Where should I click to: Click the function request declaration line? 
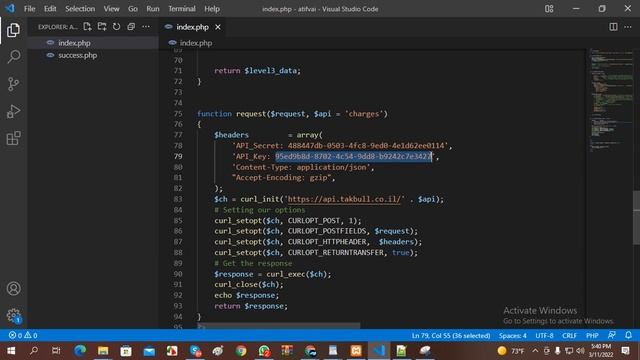pos(292,114)
